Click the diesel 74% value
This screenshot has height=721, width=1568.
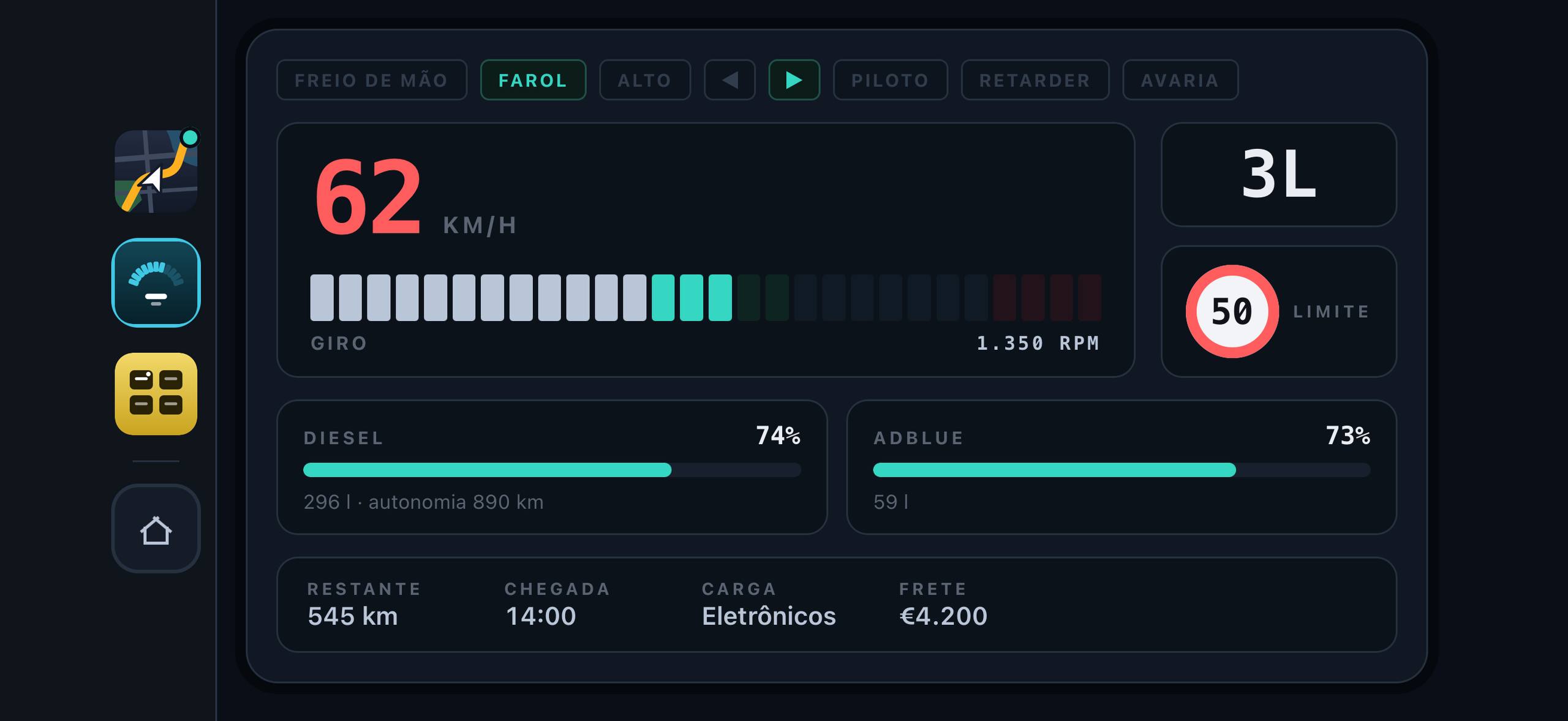point(778,436)
